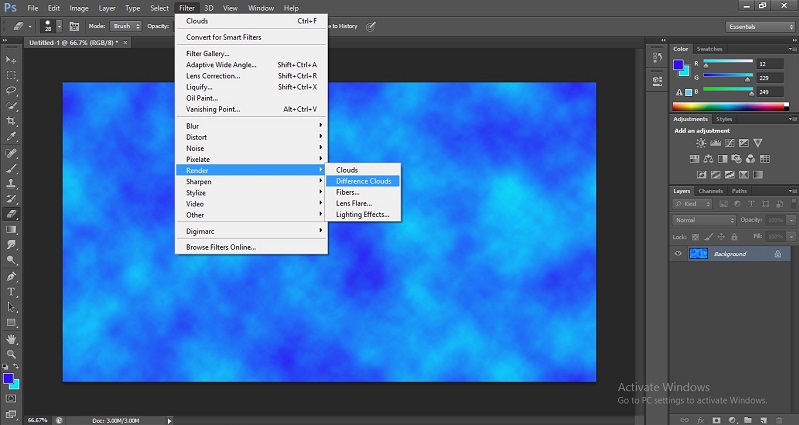Switch to the Channels tab
Screen dimensions: 799x425
(x=710, y=191)
